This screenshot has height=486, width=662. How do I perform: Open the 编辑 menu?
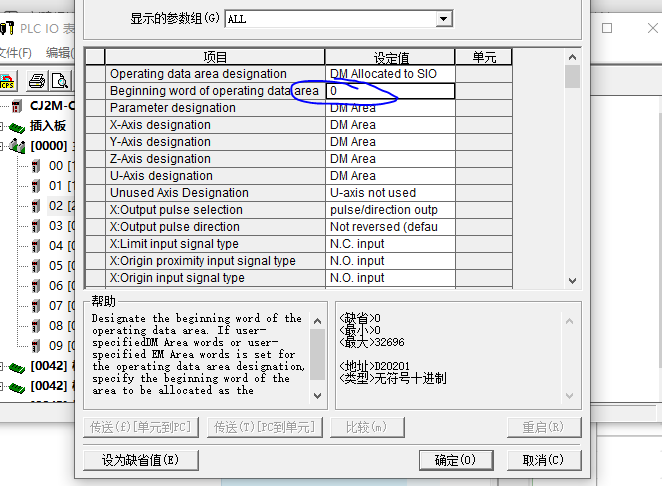[x=58, y=53]
